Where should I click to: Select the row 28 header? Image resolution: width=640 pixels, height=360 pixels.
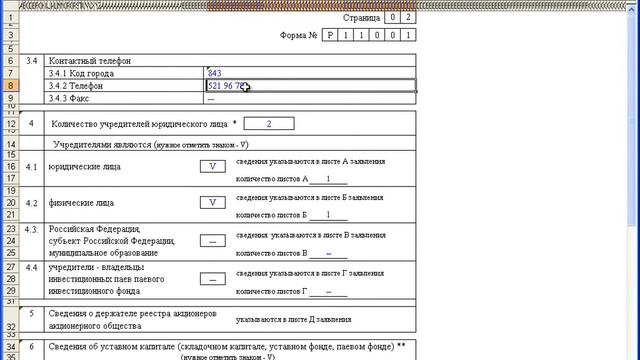[10, 279]
